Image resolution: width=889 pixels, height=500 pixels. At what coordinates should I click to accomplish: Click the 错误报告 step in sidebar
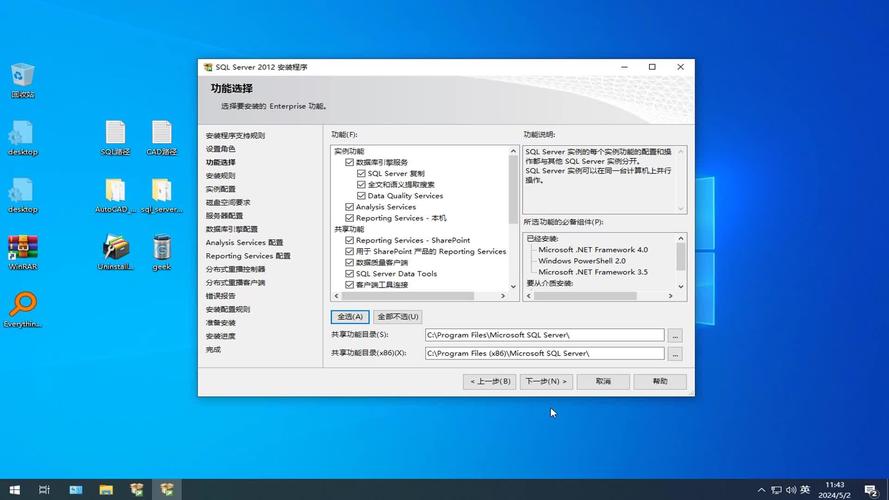pos(221,296)
